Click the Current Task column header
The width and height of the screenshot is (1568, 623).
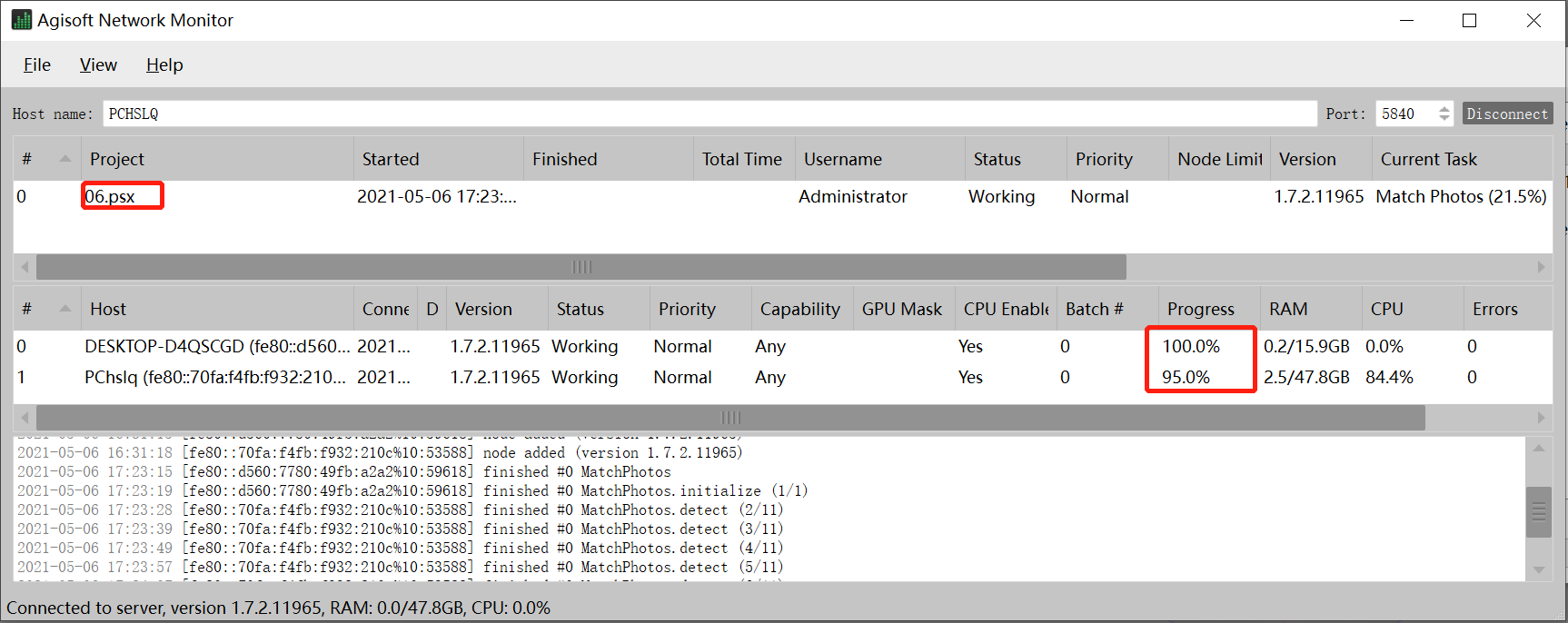(x=1462, y=159)
